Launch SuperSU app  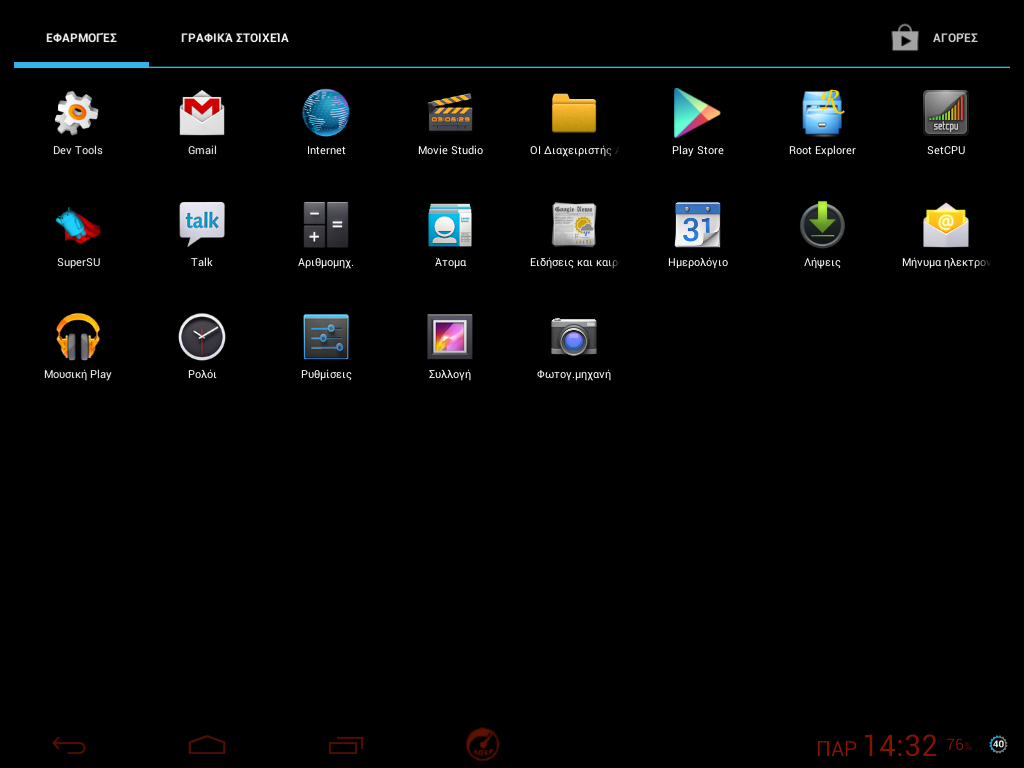(78, 225)
